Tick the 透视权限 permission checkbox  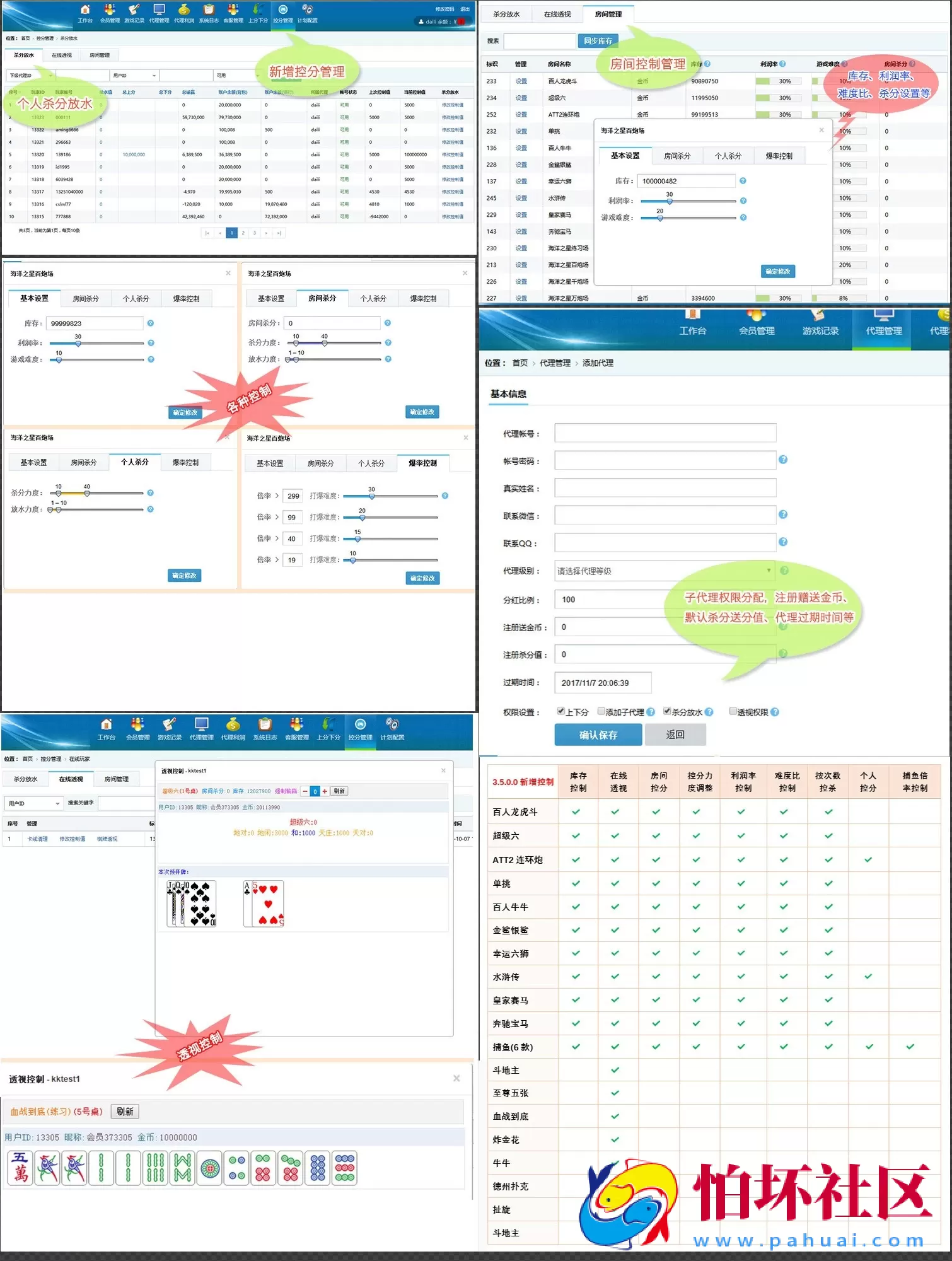tap(733, 711)
